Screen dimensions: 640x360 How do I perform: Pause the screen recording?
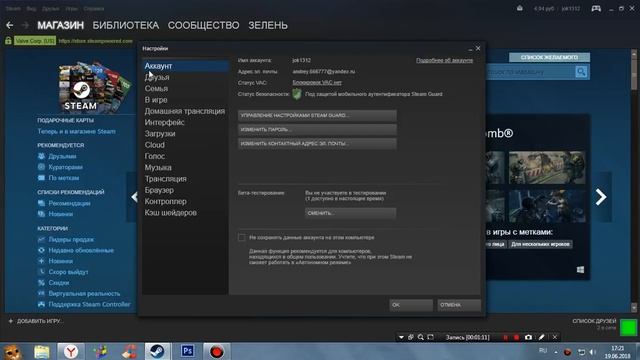(505, 337)
